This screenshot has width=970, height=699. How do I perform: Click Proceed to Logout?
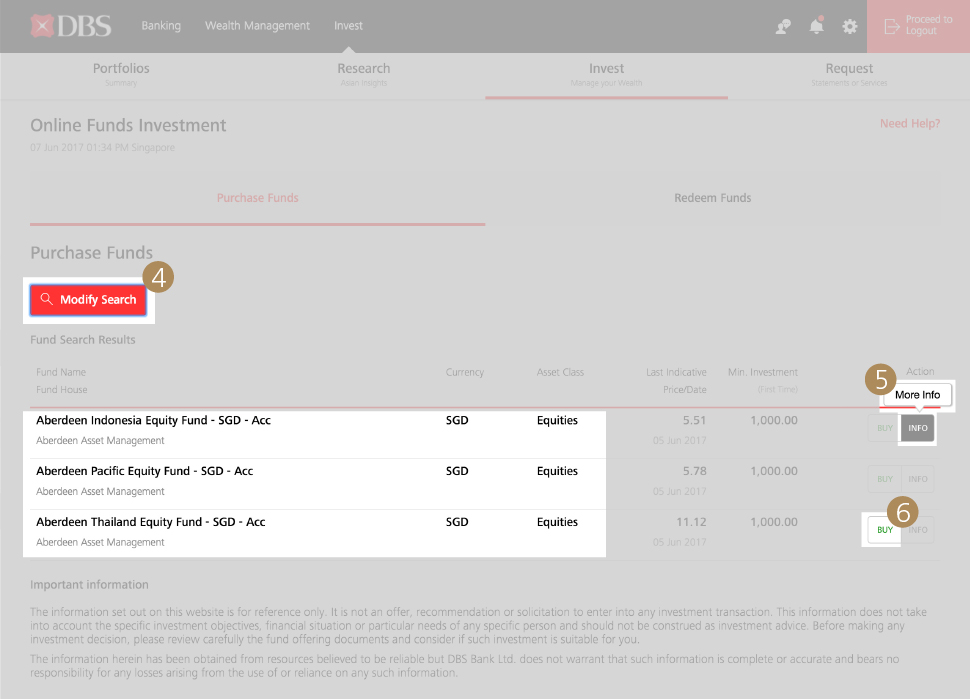(919, 26)
